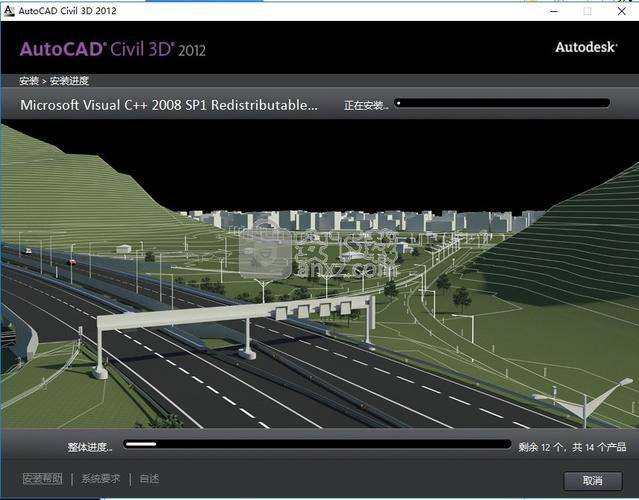Minimize the AutoCAD Civil 3D installer window
Viewport: 639px width, 500px height.
click(554, 11)
